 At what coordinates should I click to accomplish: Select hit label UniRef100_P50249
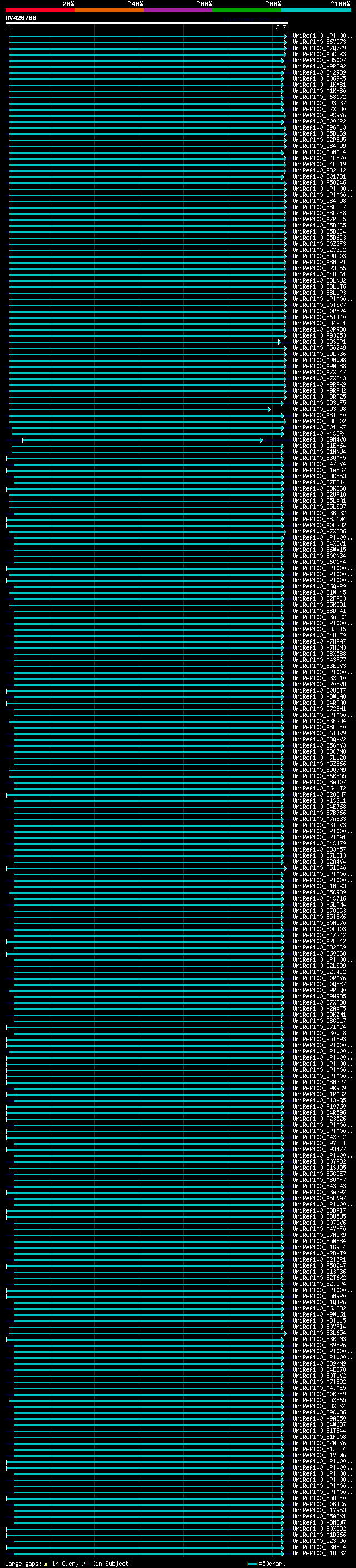point(319,348)
